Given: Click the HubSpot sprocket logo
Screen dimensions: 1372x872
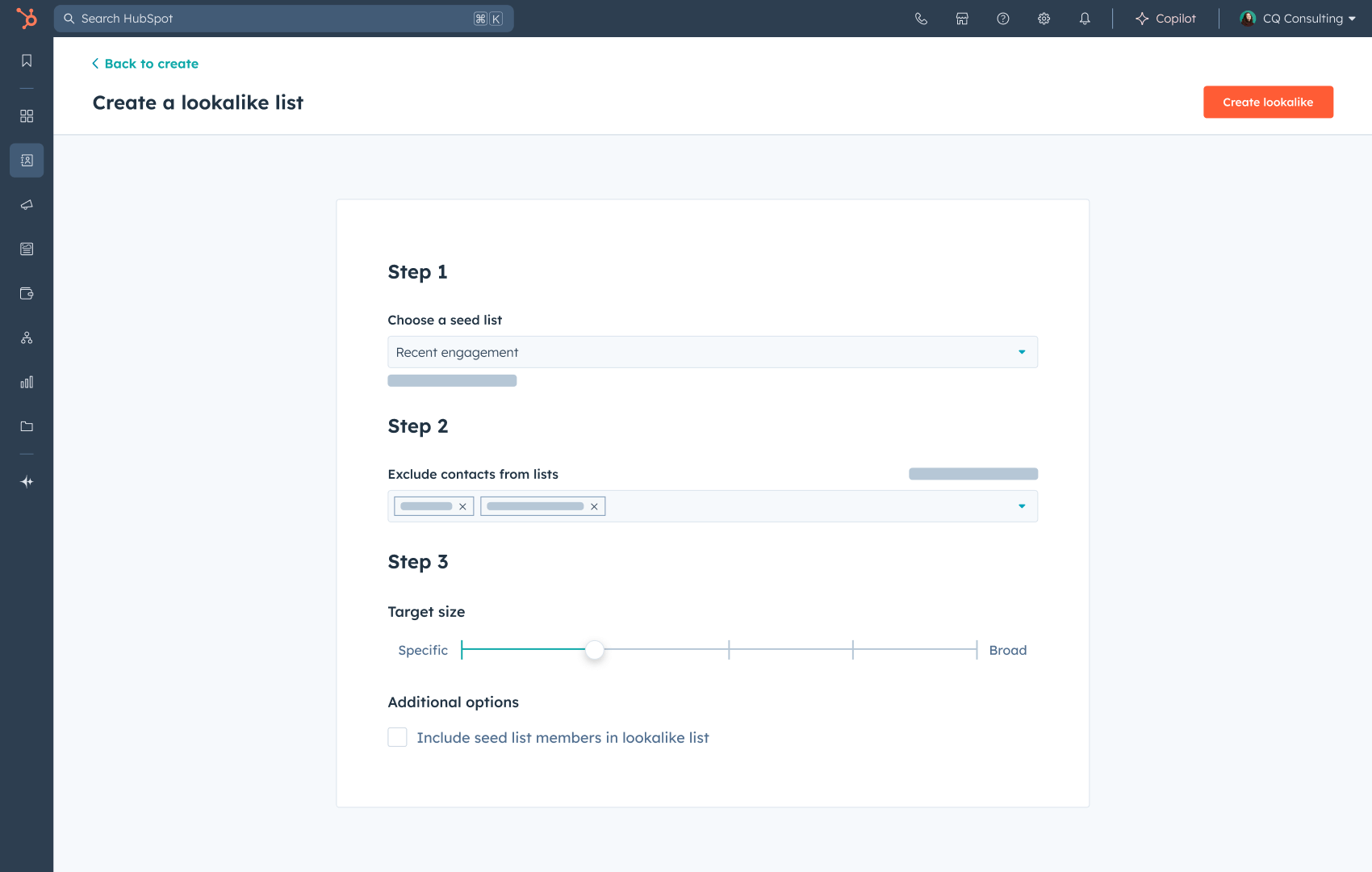Looking at the screenshot, I should (27, 18).
